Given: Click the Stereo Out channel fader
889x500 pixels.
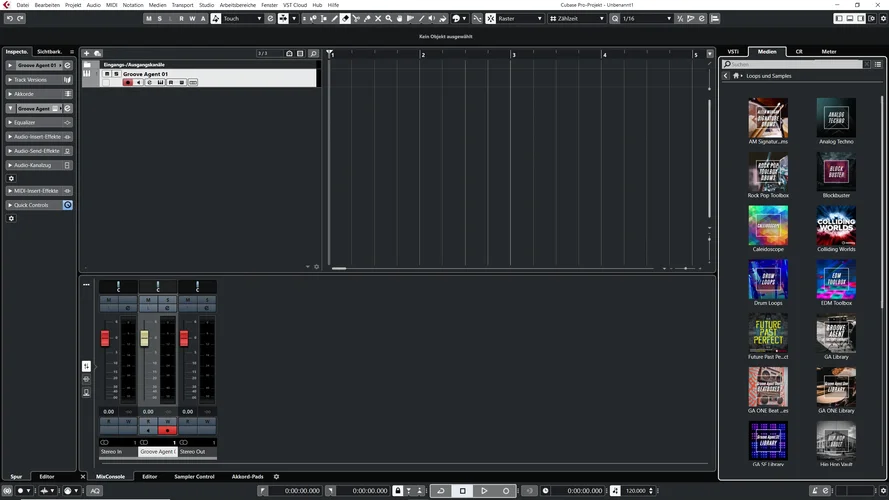Looking at the screenshot, I should tap(184, 338).
